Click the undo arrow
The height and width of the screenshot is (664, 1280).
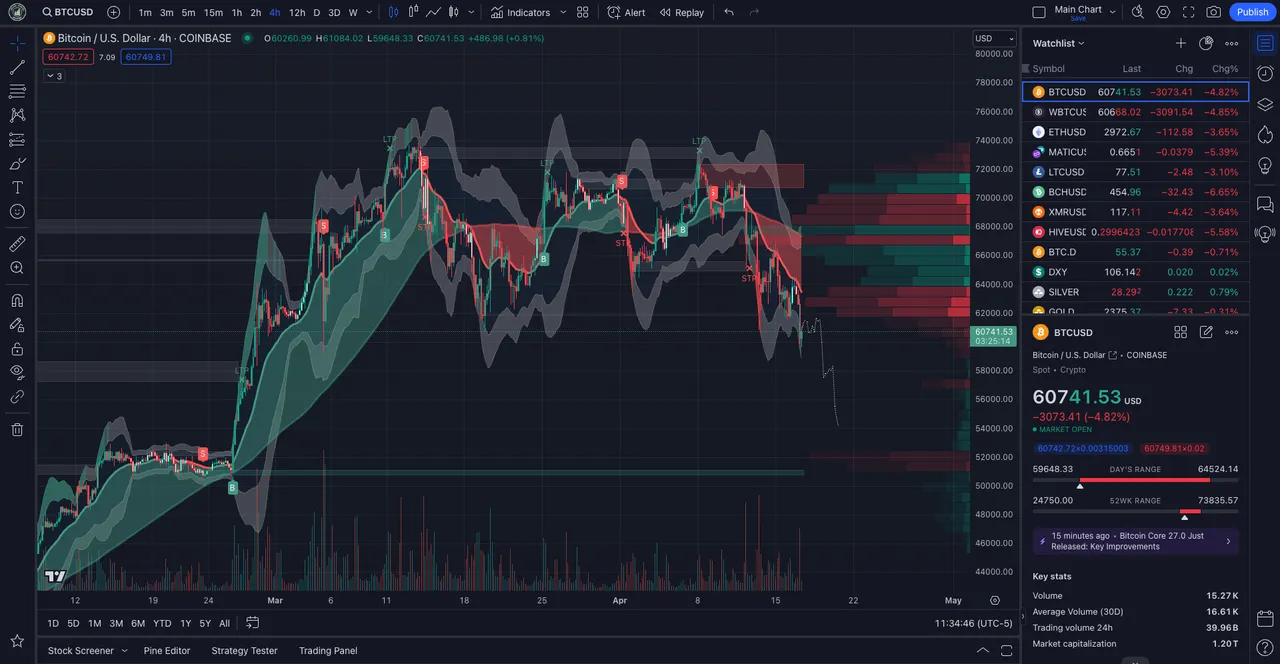pyautogui.click(x=729, y=12)
